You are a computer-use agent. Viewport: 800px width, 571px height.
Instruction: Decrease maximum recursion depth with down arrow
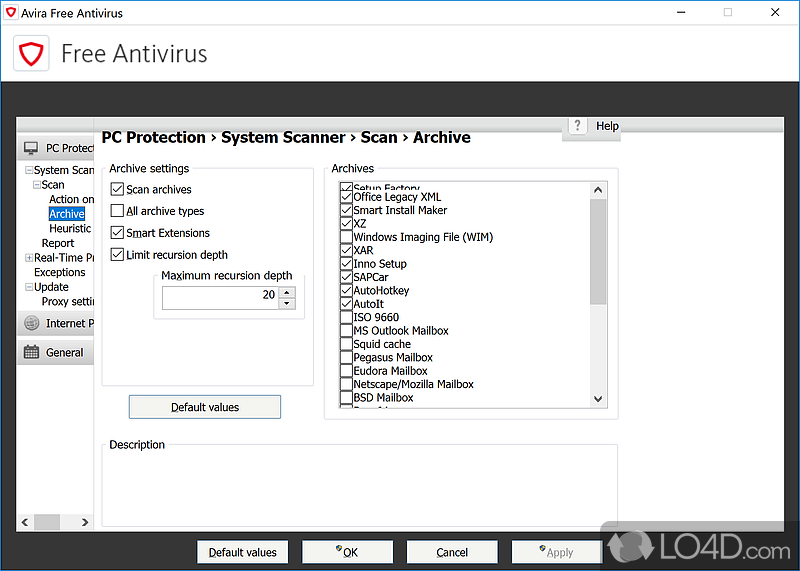click(287, 303)
